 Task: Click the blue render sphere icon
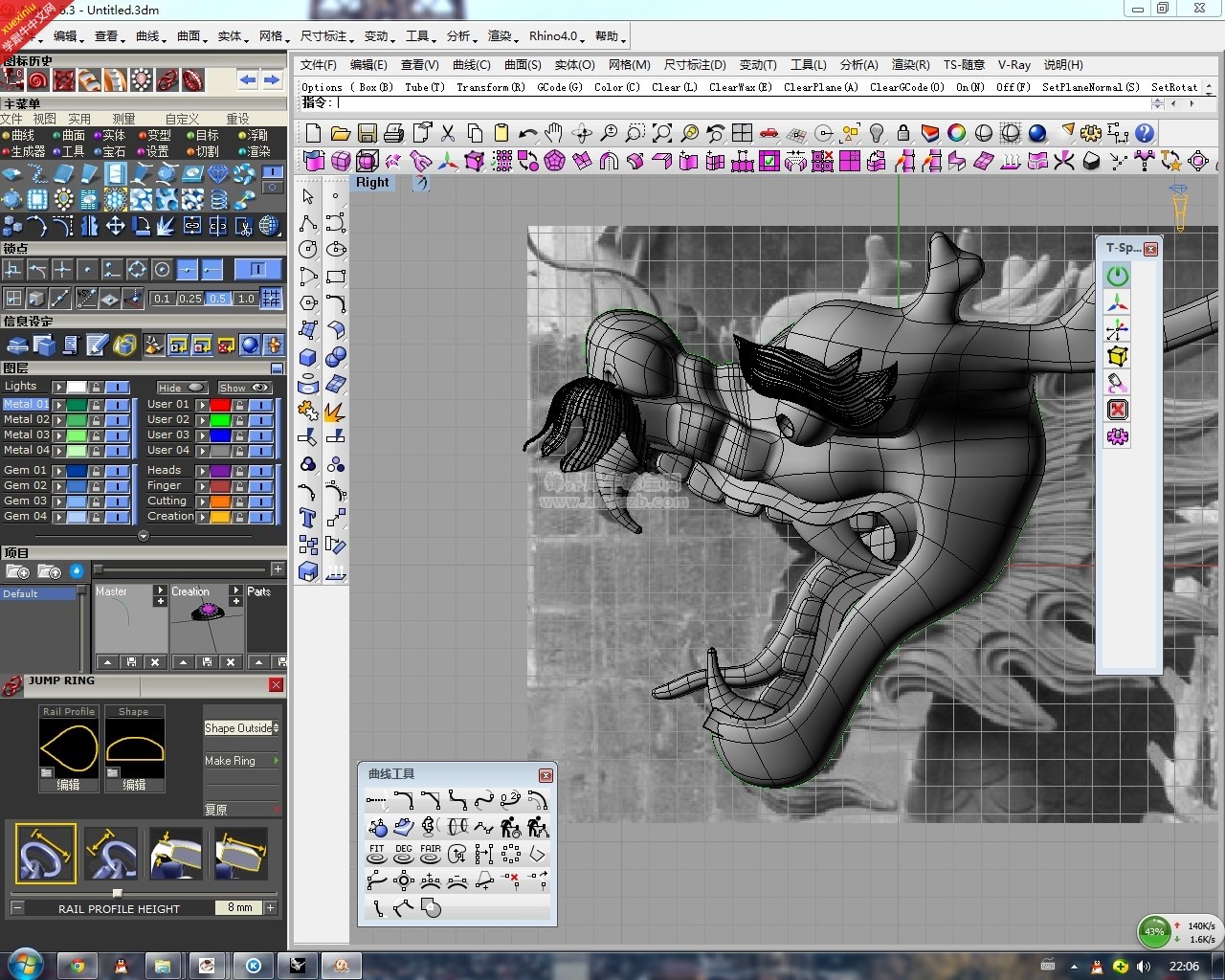pos(1037,133)
